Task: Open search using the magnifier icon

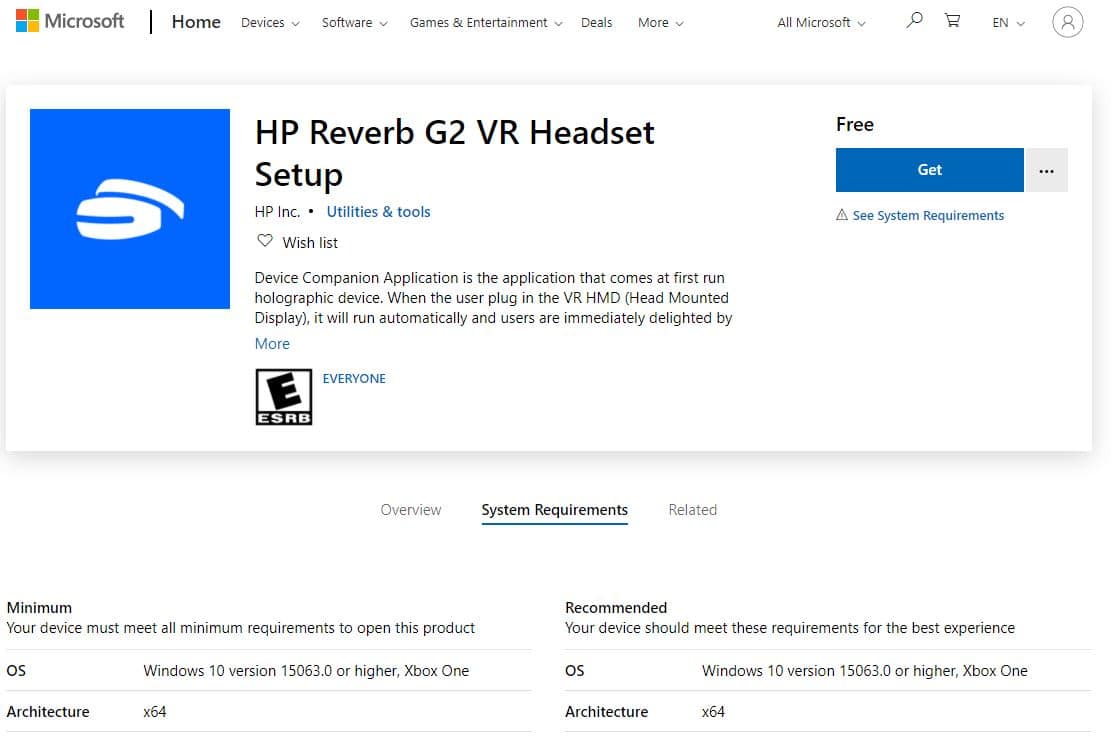Action: 913,20
